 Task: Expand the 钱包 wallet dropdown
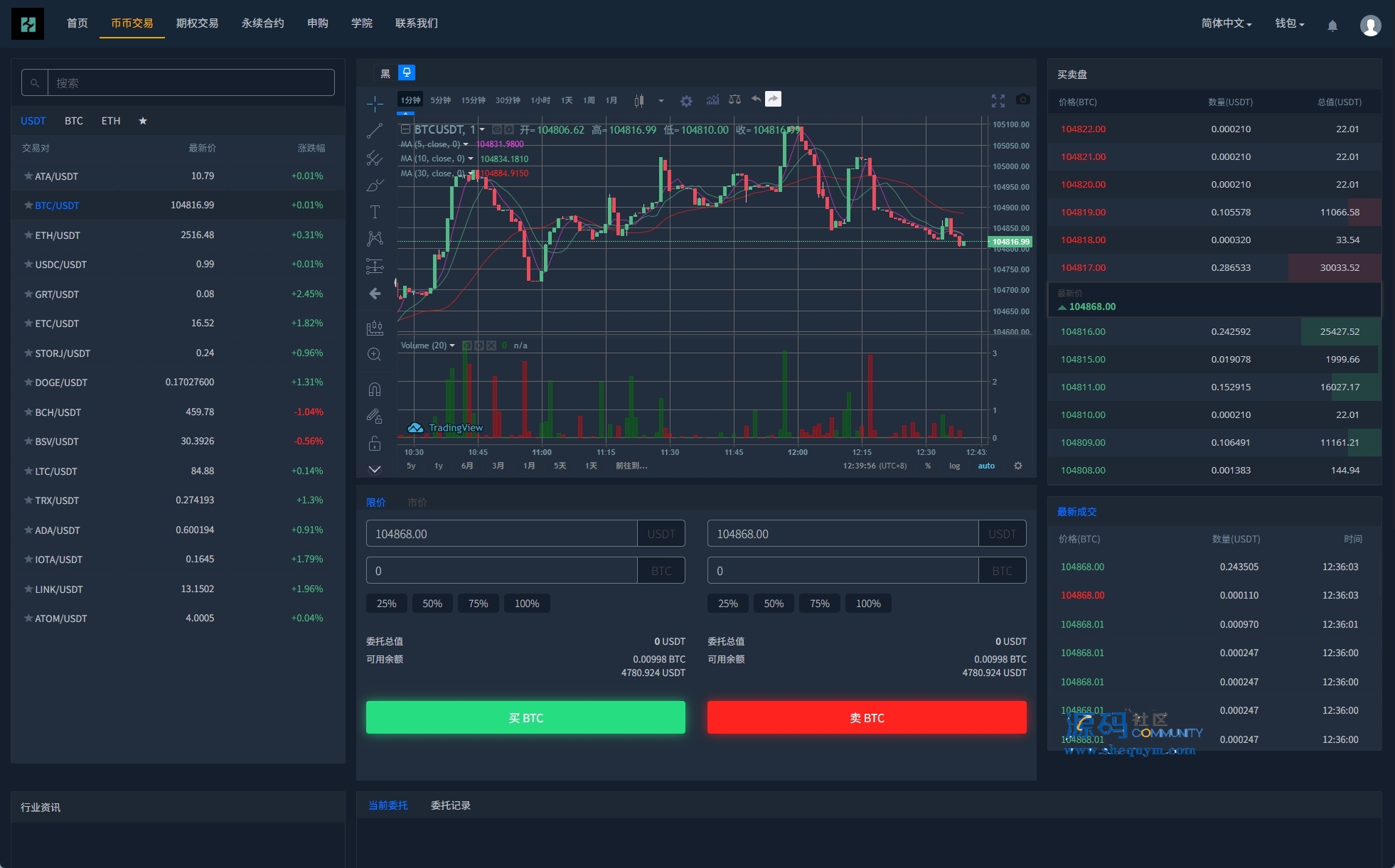point(1289,23)
